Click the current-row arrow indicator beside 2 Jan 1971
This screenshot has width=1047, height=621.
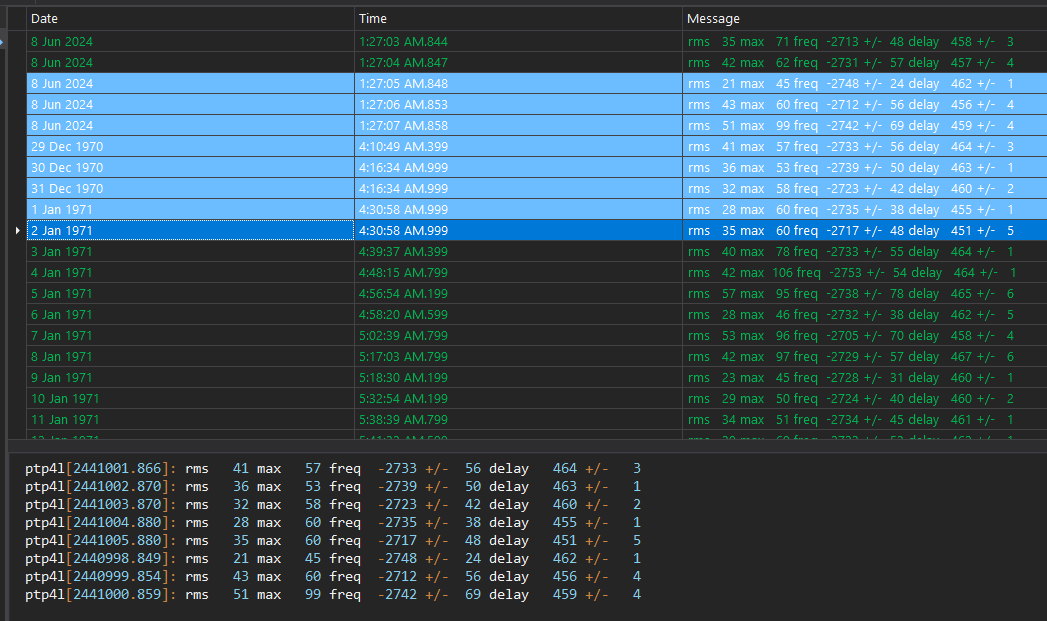pyautogui.click(x=17, y=230)
